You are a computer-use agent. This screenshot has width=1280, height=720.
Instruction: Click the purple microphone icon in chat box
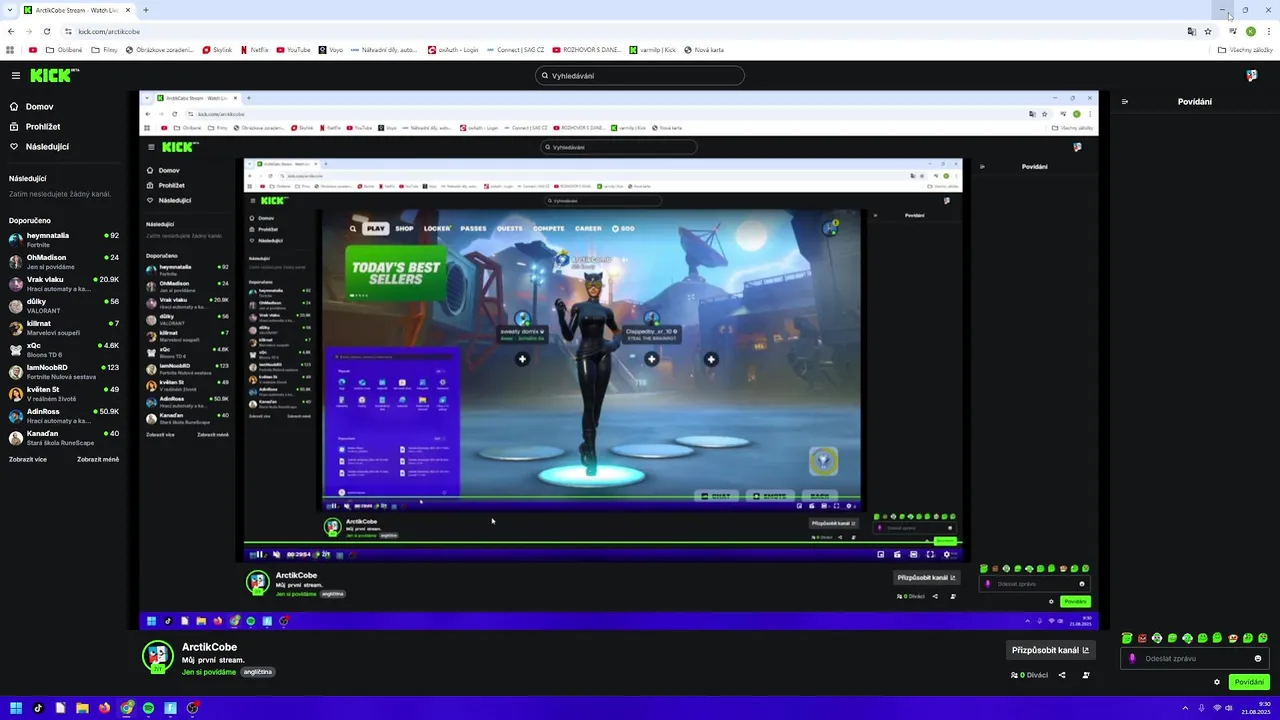point(1132,658)
